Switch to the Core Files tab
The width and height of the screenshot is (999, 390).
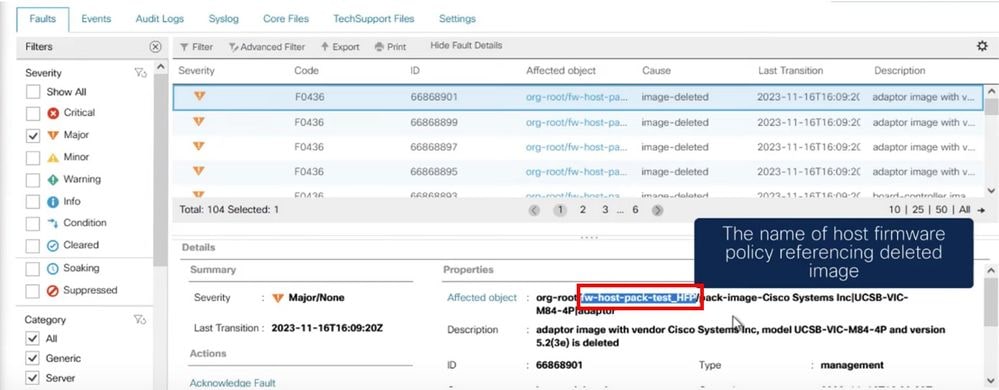[285, 18]
